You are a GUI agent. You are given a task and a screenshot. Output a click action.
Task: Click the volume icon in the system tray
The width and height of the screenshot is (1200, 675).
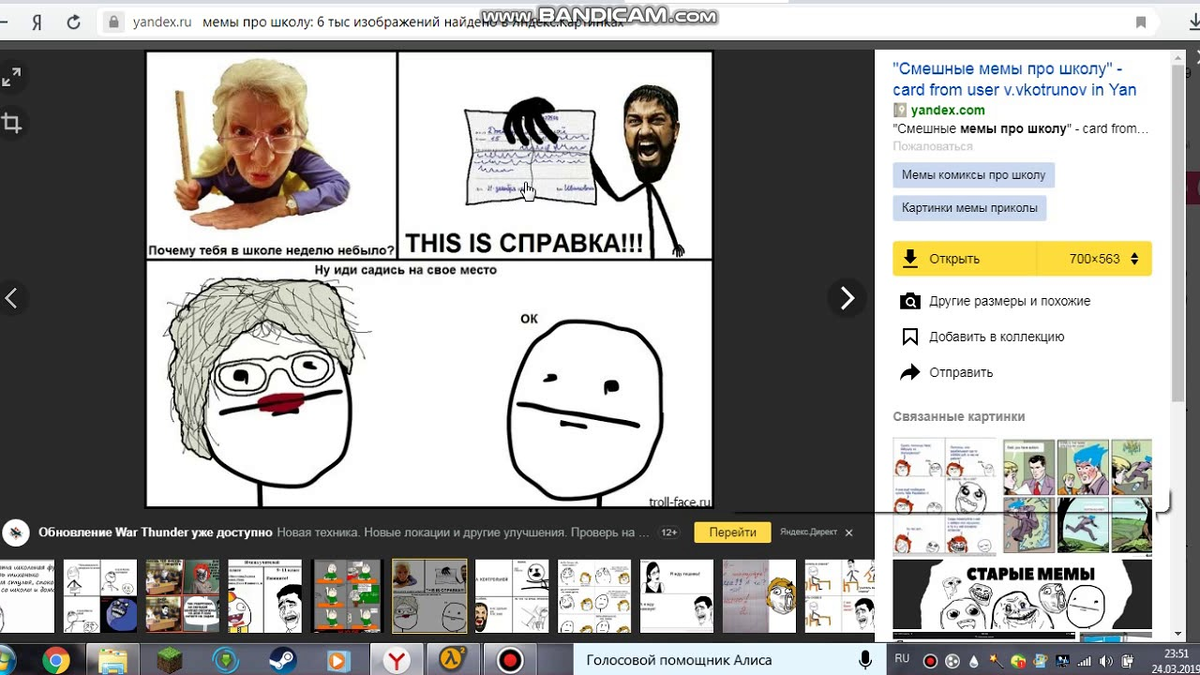[x=1108, y=662]
